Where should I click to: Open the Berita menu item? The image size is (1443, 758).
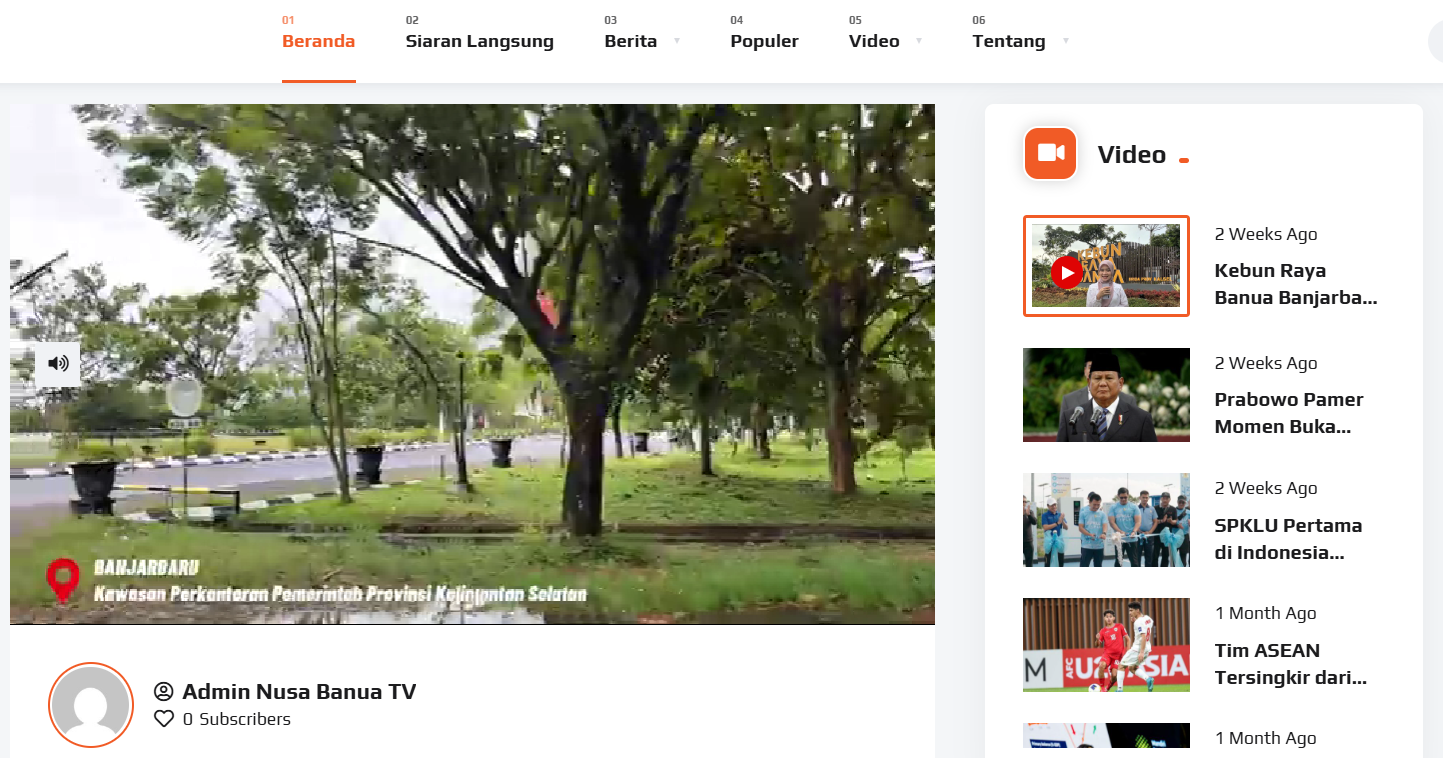click(630, 41)
